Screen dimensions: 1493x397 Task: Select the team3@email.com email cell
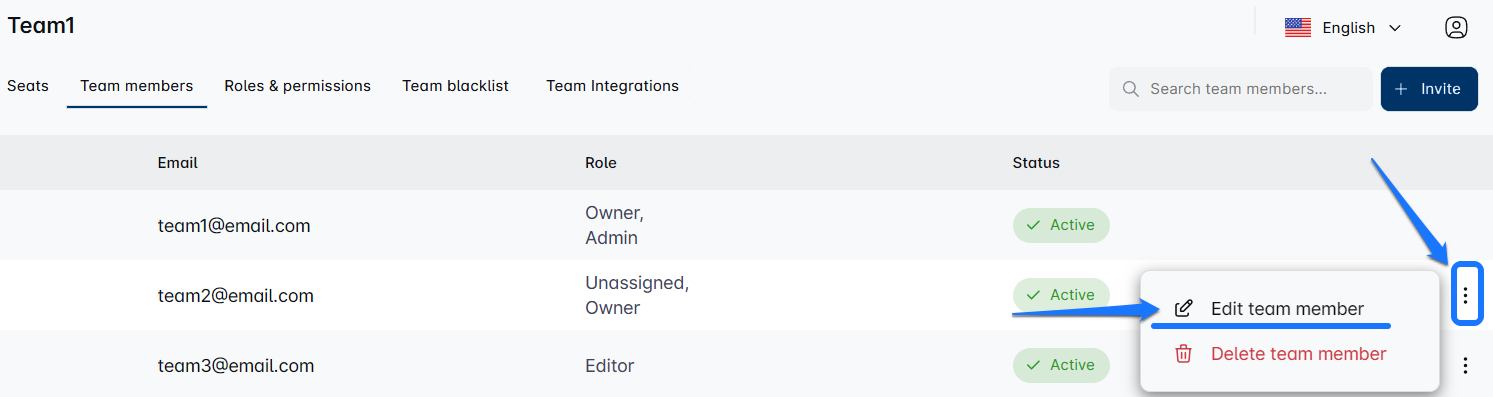(x=236, y=366)
